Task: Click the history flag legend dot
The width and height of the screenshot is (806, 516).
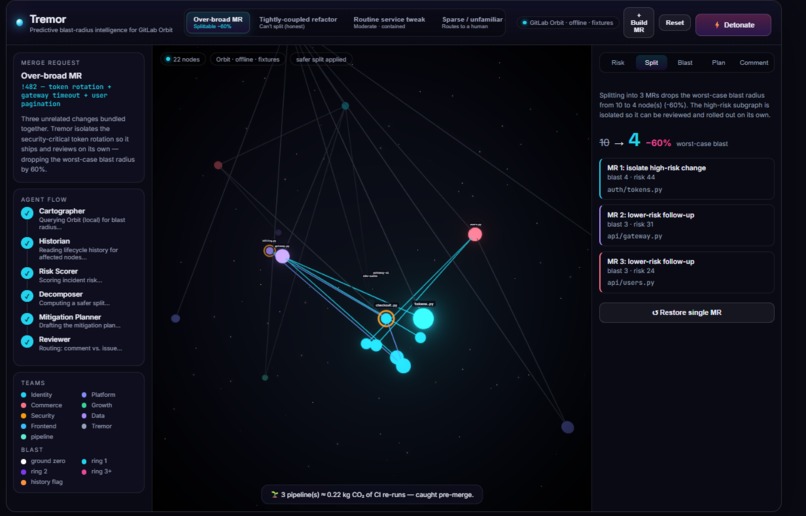Action: click(24, 482)
